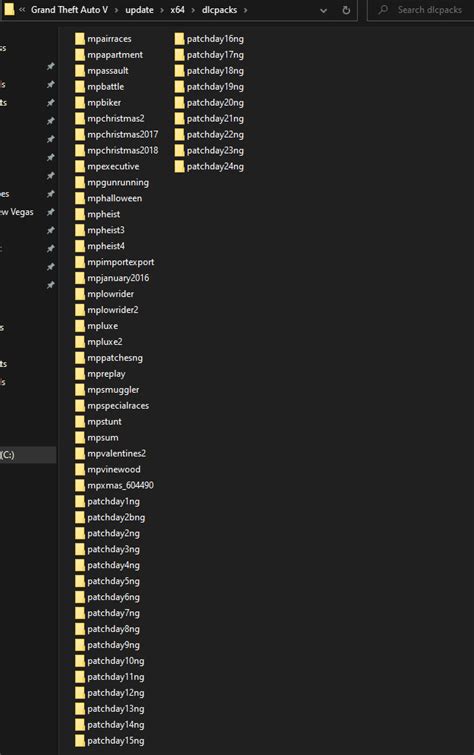Screen dimensions: 474x755
Task: Select the mpbattle folder icon
Action: click(x=80, y=86)
